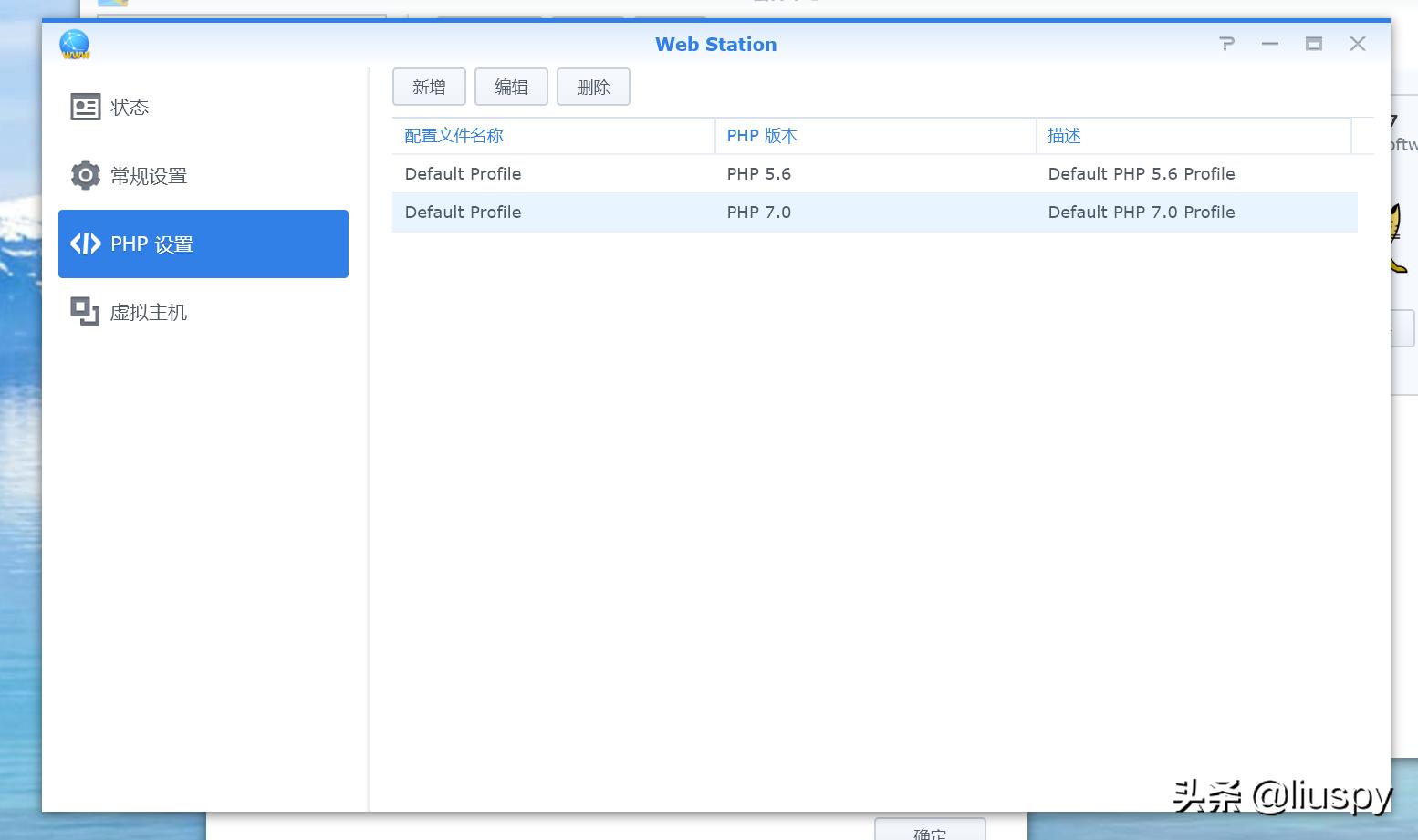
Task: Open the 常规设置 section
Action: pos(203,176)
